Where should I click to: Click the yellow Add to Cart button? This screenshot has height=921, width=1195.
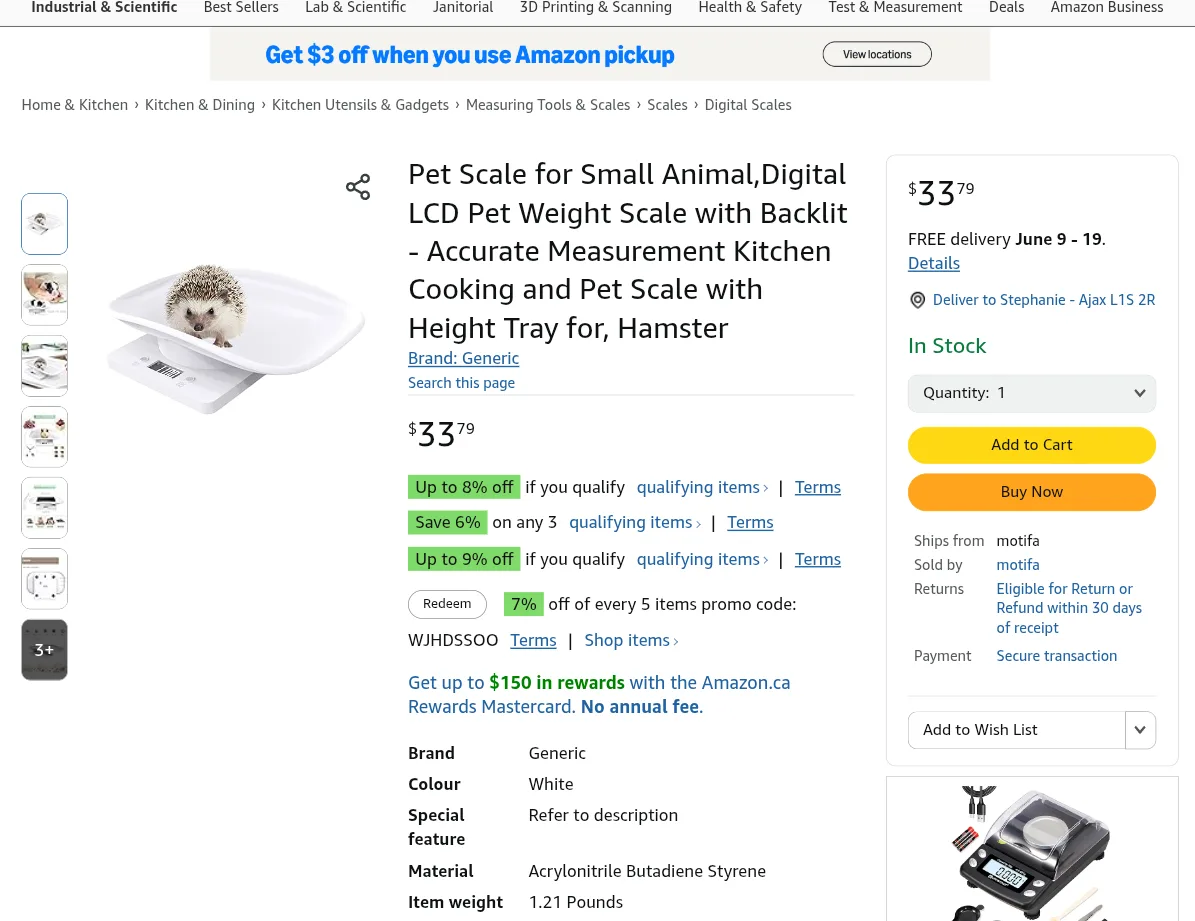tap(1031, 445)
